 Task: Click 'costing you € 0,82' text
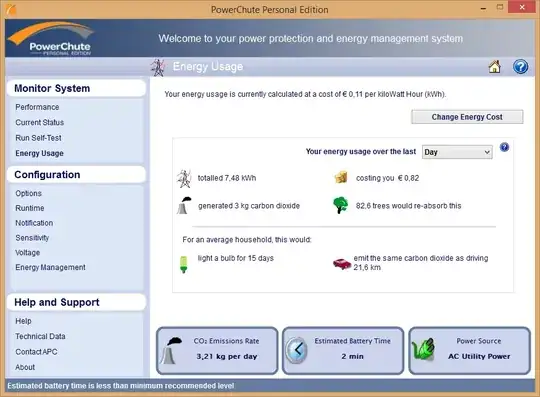click(x=387, y=178)
